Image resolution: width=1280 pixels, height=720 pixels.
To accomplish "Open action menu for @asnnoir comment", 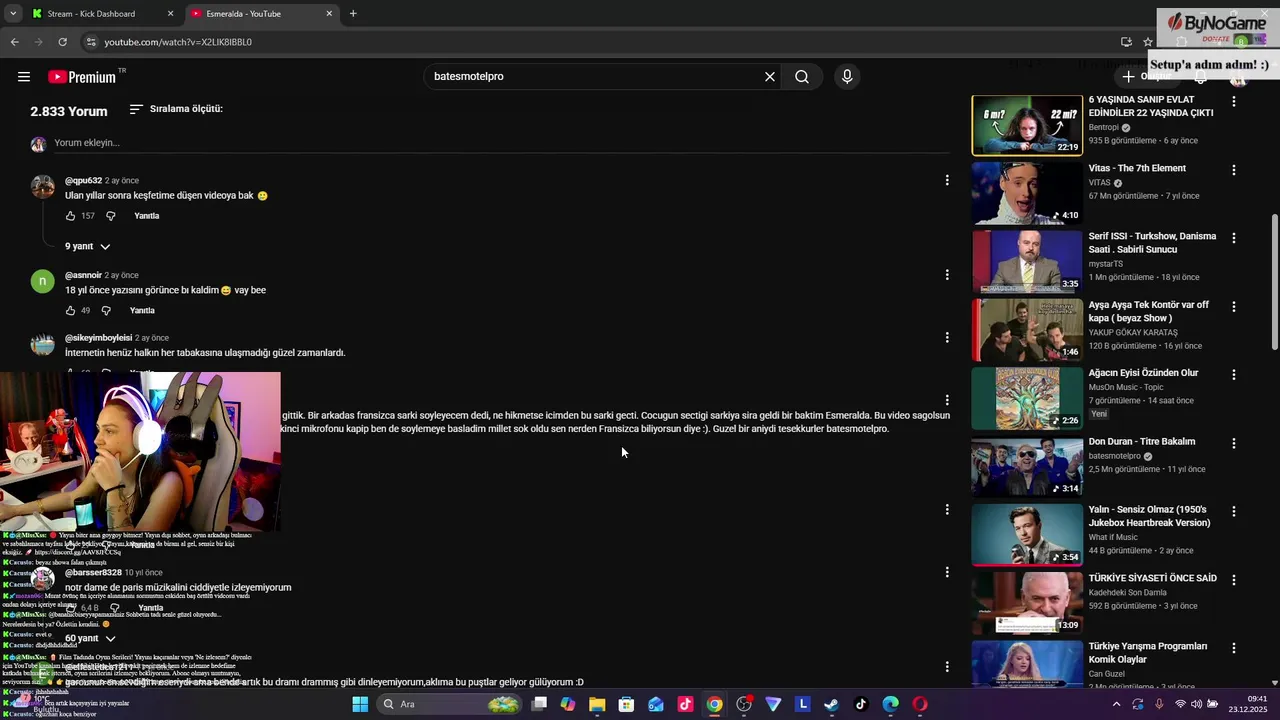I will coord(947,274).
